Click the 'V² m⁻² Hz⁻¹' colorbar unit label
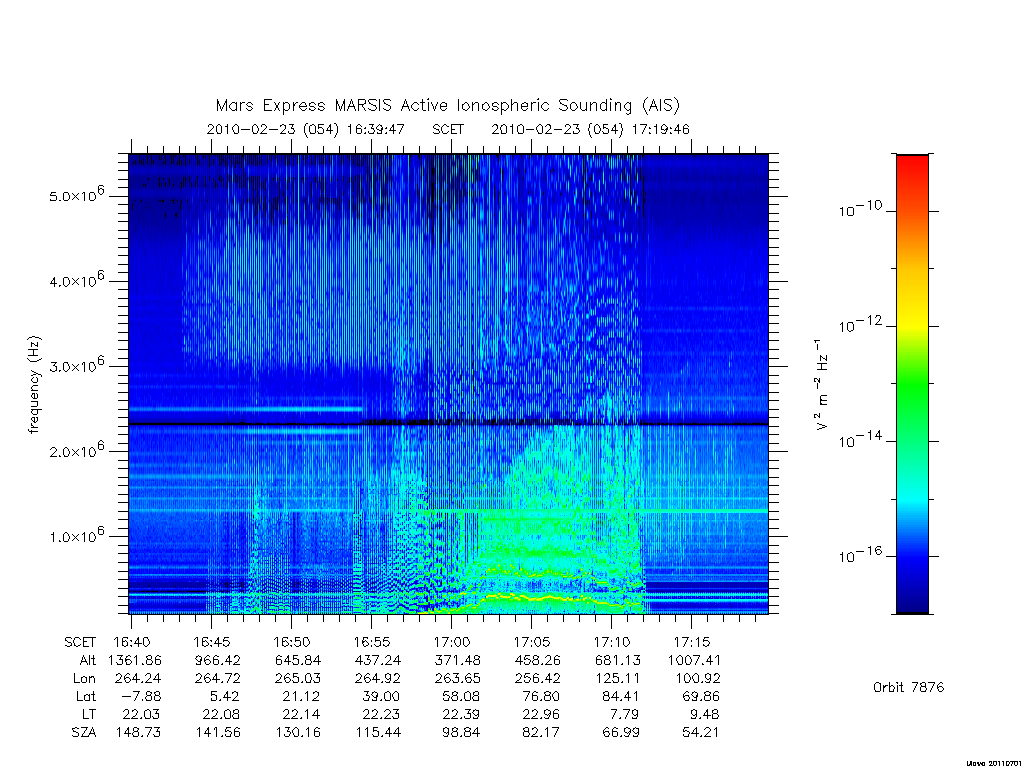Image resolution: width=1024 pixels, height=768 pixels. tap(821, 385)
